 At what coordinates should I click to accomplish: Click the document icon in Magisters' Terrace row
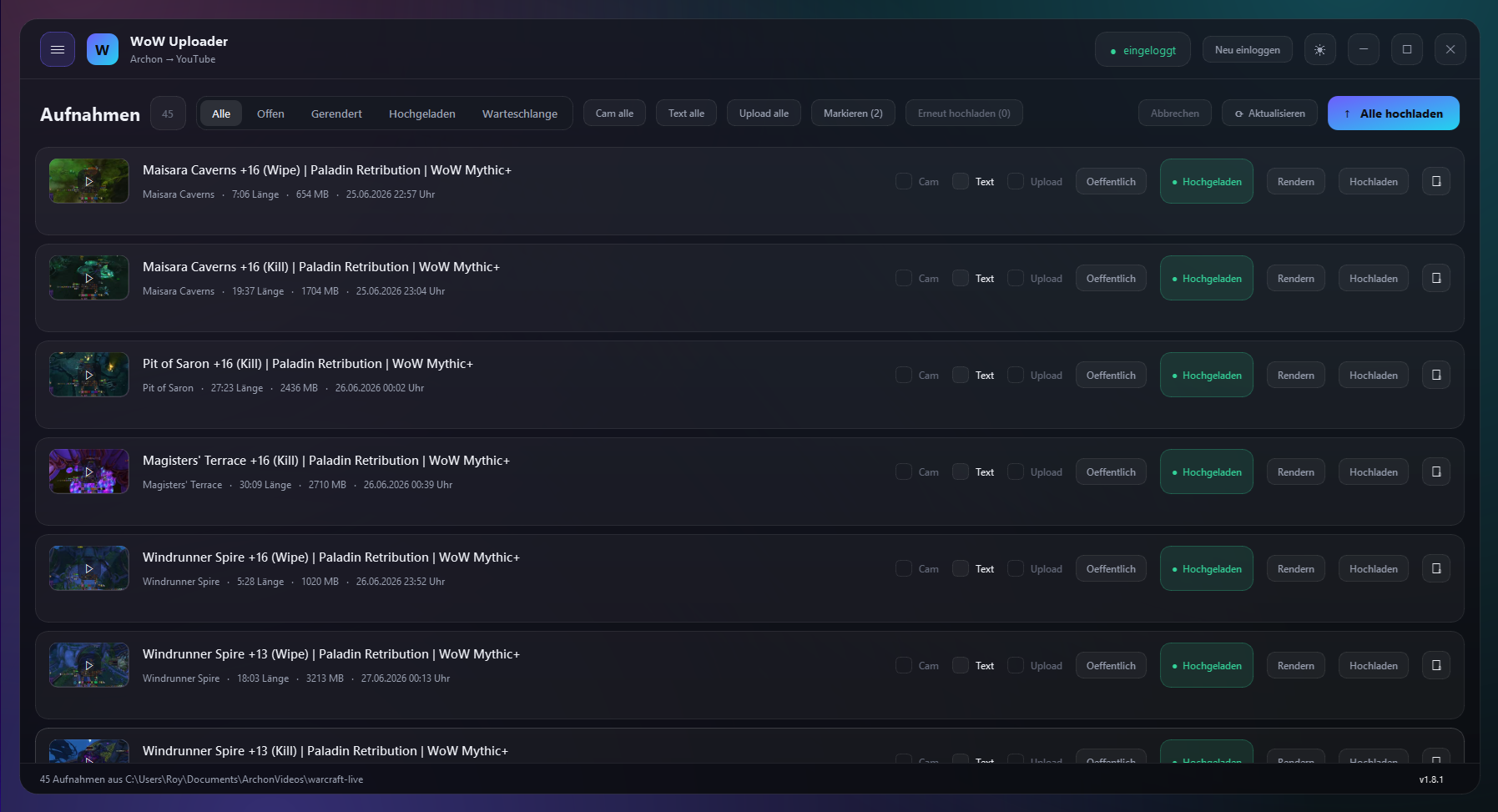coord(1436,472)
